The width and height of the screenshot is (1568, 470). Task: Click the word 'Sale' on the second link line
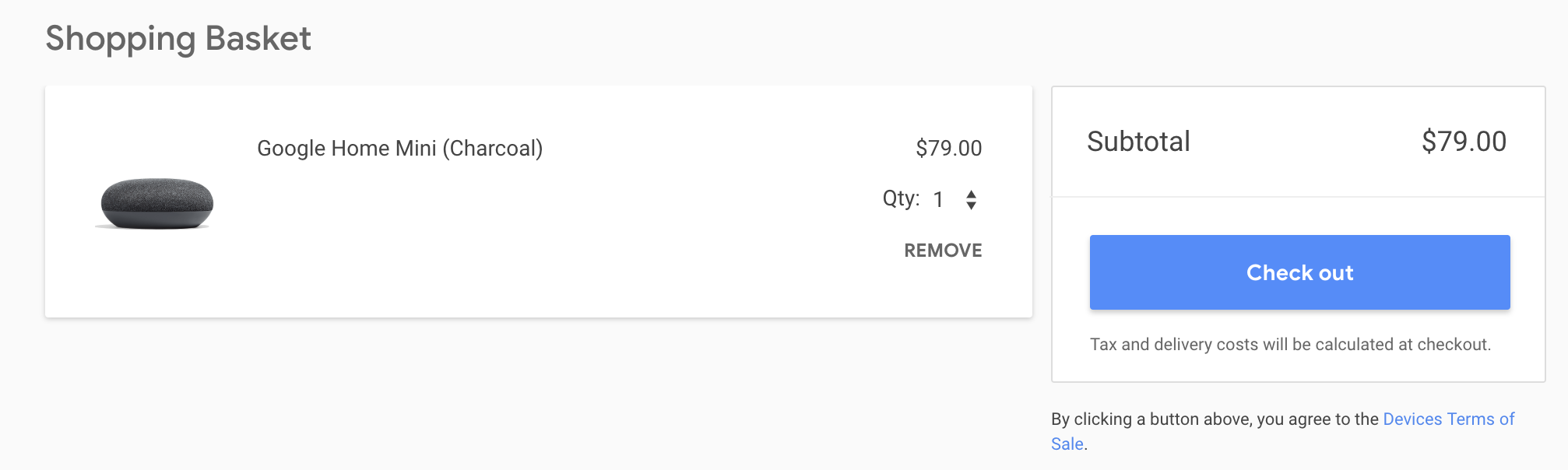pos(1067,444)
